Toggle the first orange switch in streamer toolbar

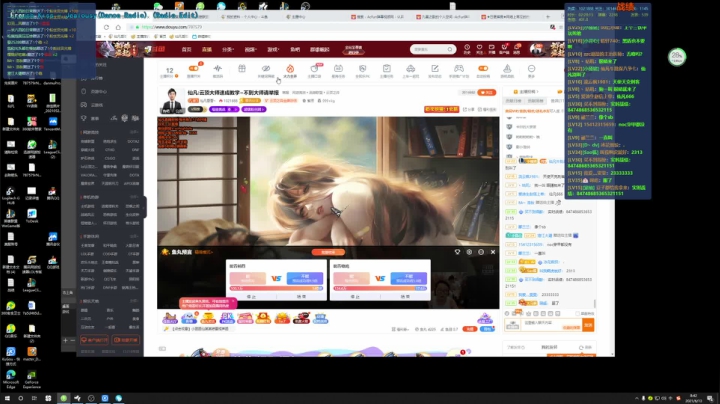(x=193, y=68)
